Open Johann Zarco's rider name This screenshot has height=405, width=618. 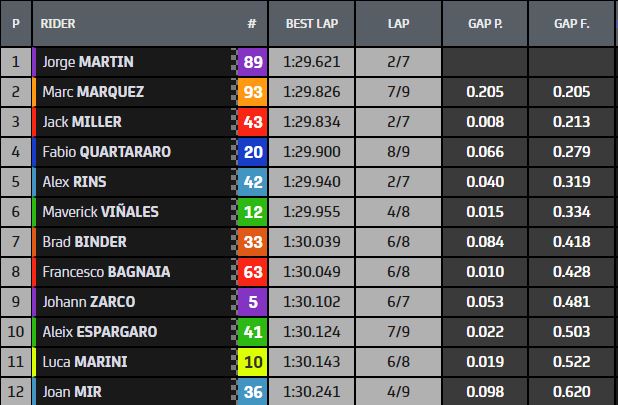coord(88,302)
